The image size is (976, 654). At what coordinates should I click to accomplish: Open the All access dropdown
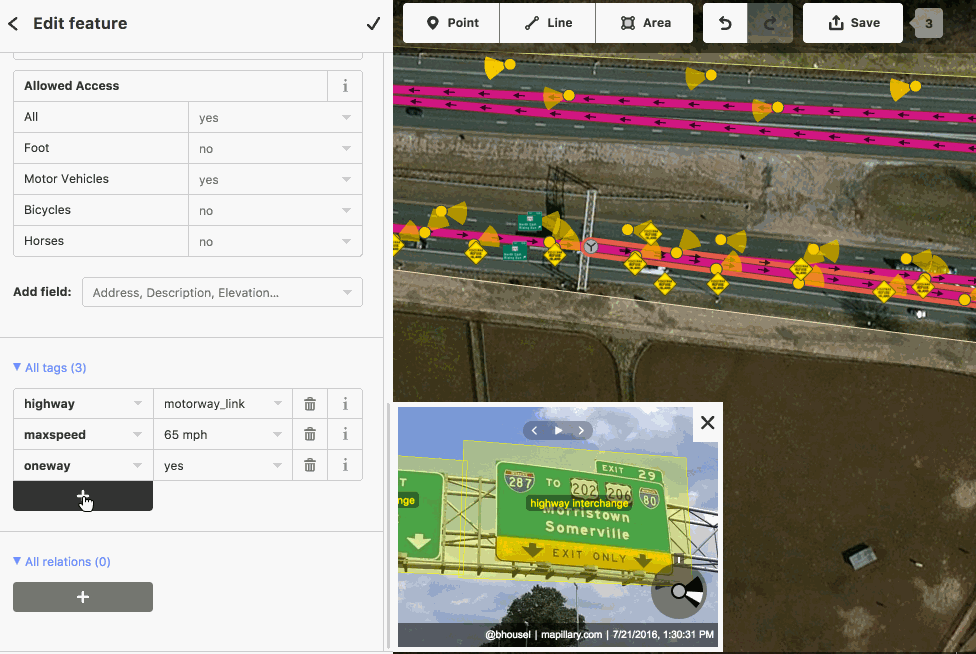coord(275,117)
